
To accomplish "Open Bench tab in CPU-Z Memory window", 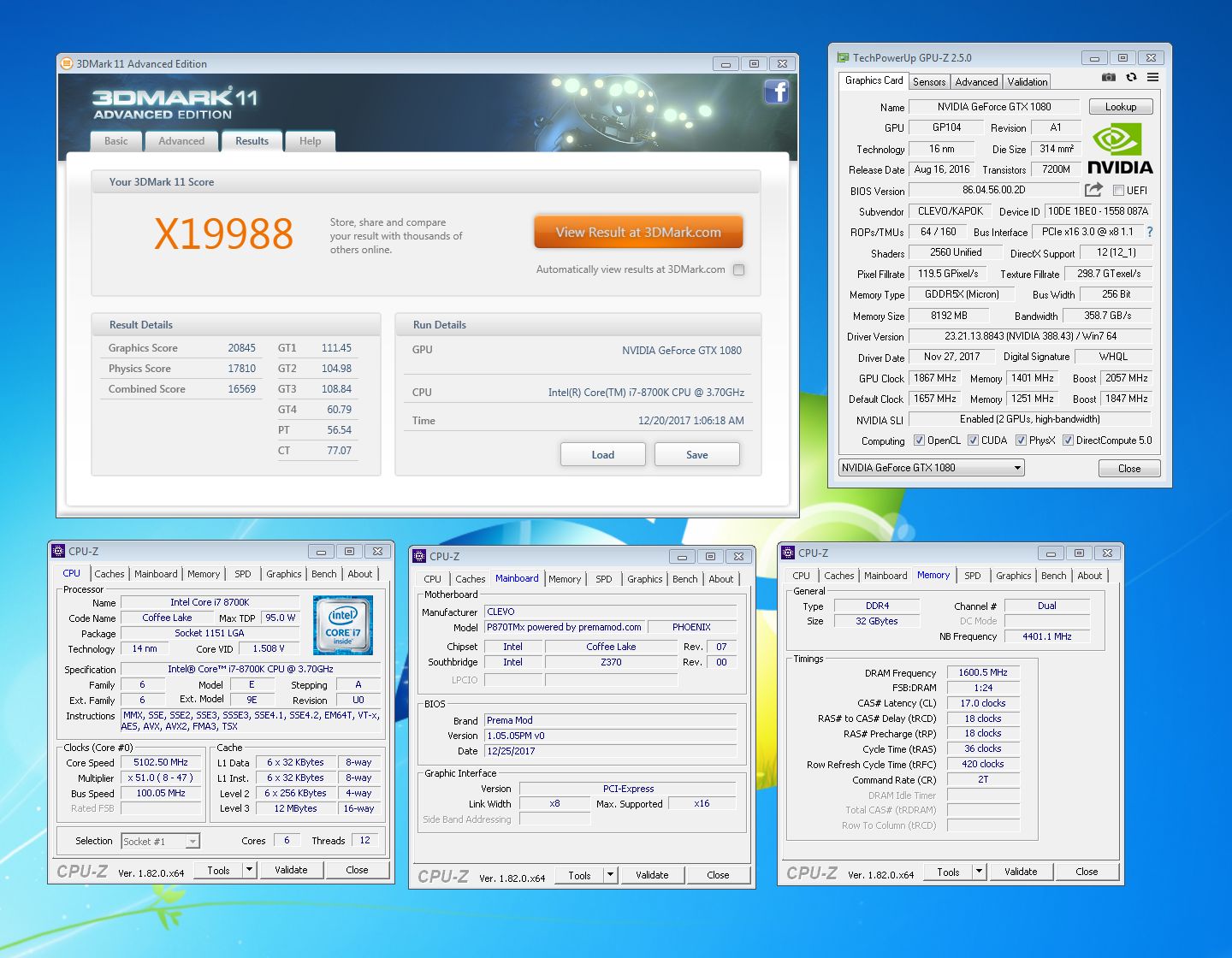I will [x=1053, y=576].
